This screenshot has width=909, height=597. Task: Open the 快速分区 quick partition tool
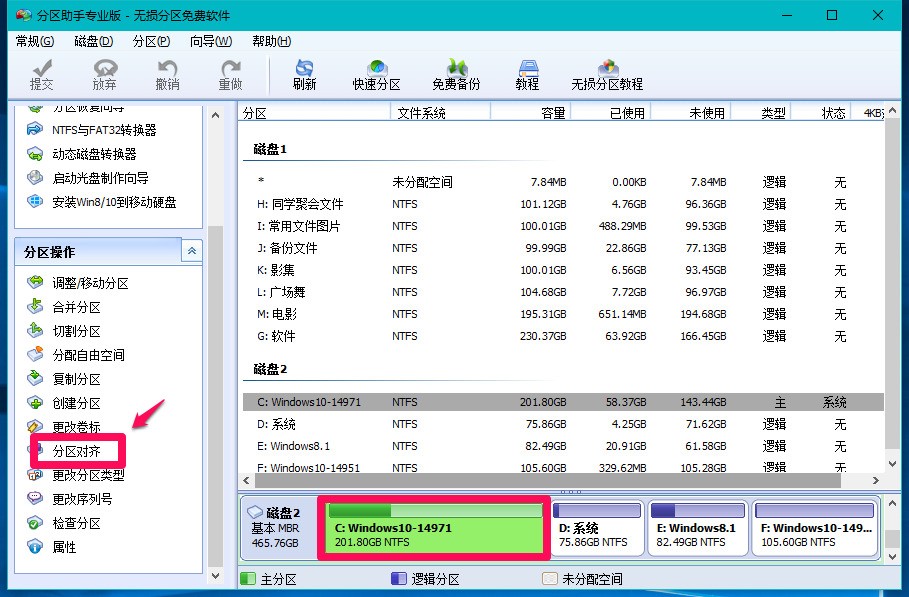tap(376, 75)
